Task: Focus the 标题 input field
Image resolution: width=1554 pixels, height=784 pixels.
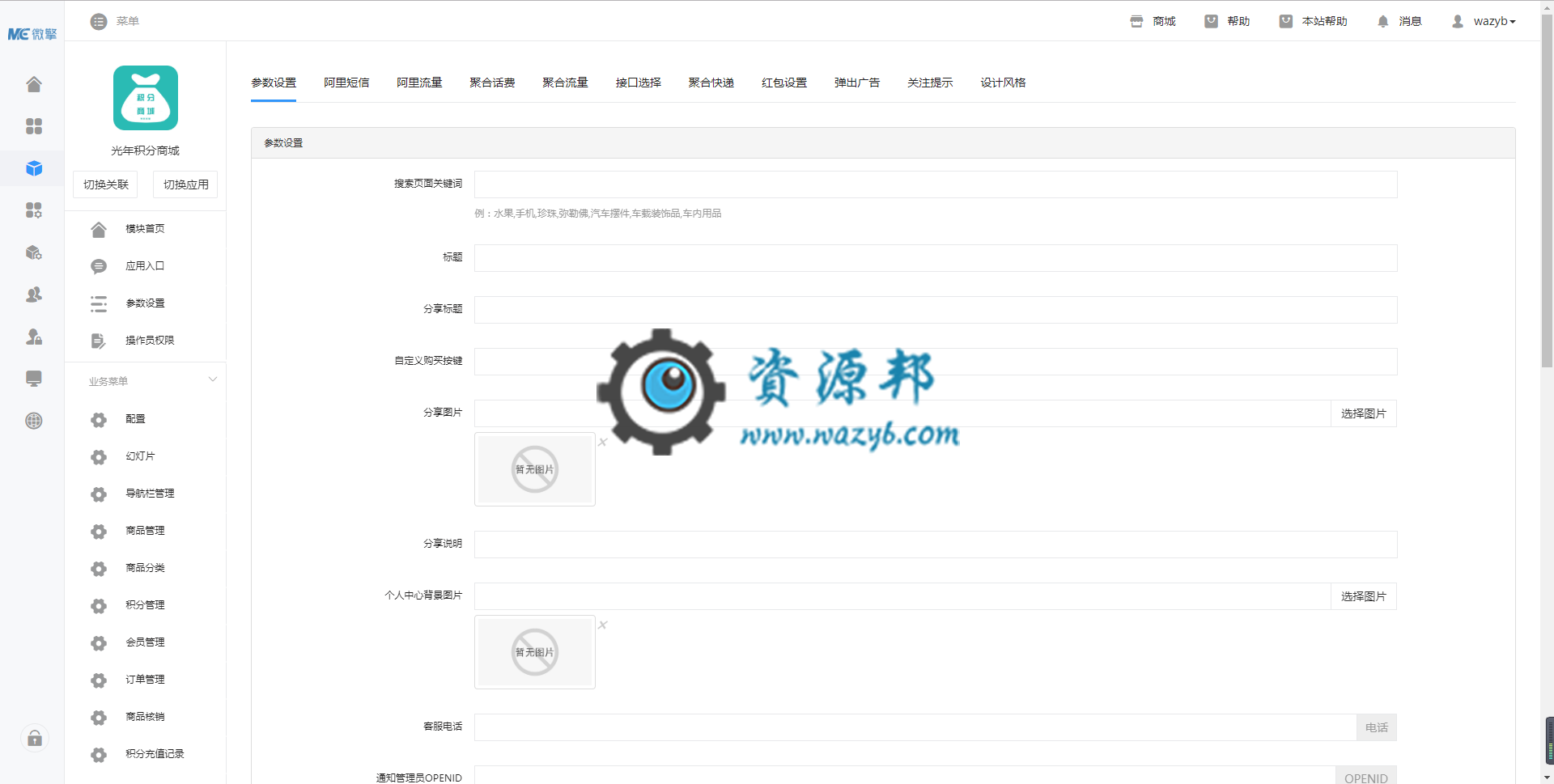Action: pyautogui.click(x=936, y=258)
